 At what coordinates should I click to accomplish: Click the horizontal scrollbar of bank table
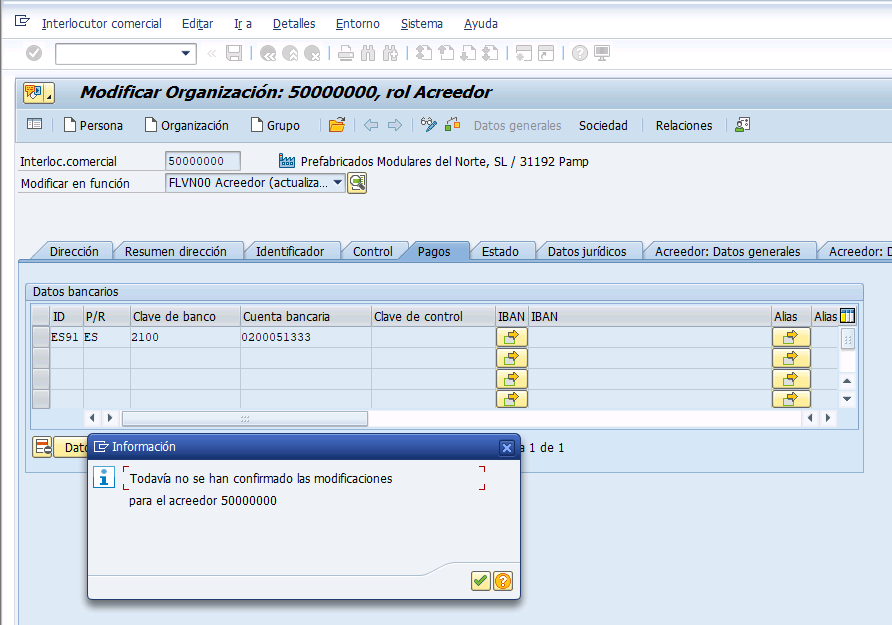245,419
